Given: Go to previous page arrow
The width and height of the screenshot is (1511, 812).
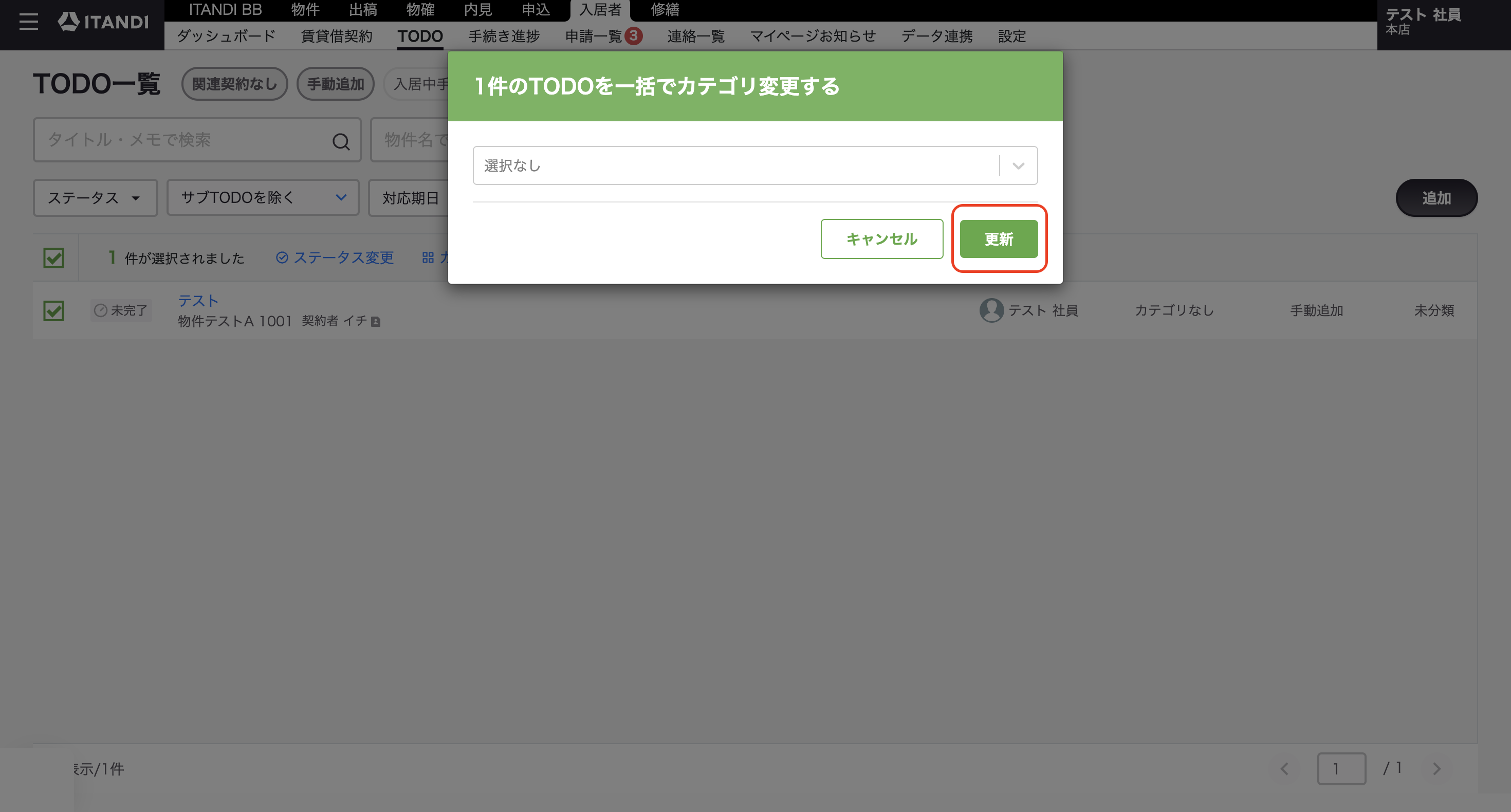Looking at the screenshot, I should tap(1284, 769).
